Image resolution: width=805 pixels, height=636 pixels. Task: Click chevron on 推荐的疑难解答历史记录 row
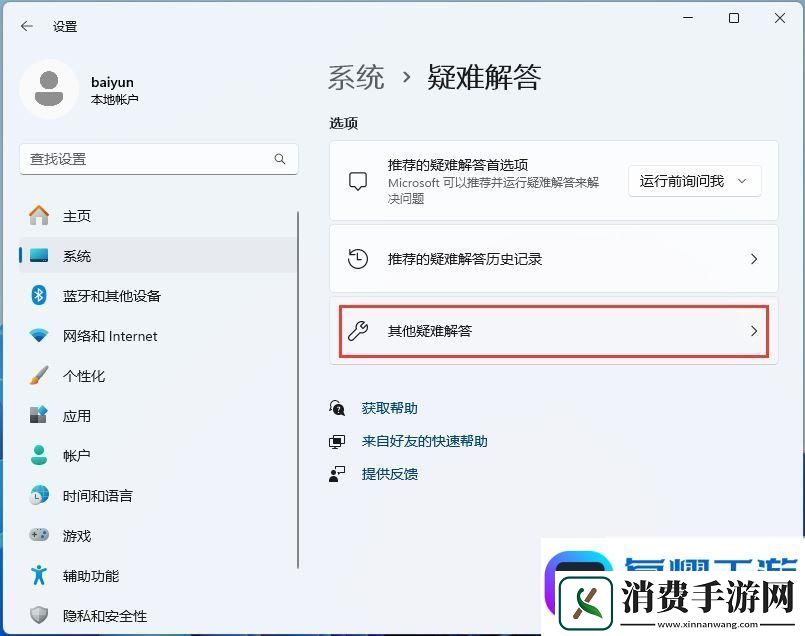(754, 259)
